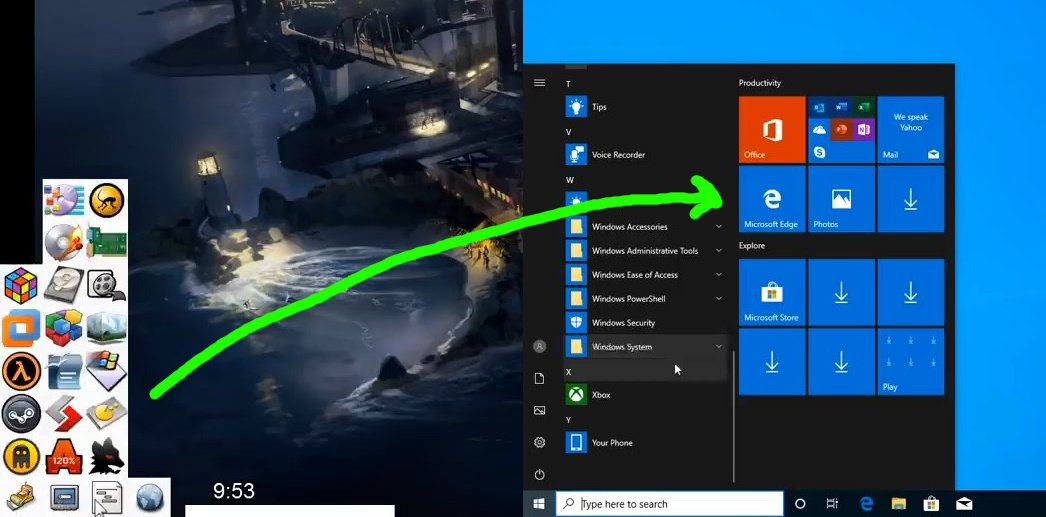Expand the Windows Accessories folder chevron
Image resolution: width=1046 pixels, height=517 pixels.
coord(718,227)
